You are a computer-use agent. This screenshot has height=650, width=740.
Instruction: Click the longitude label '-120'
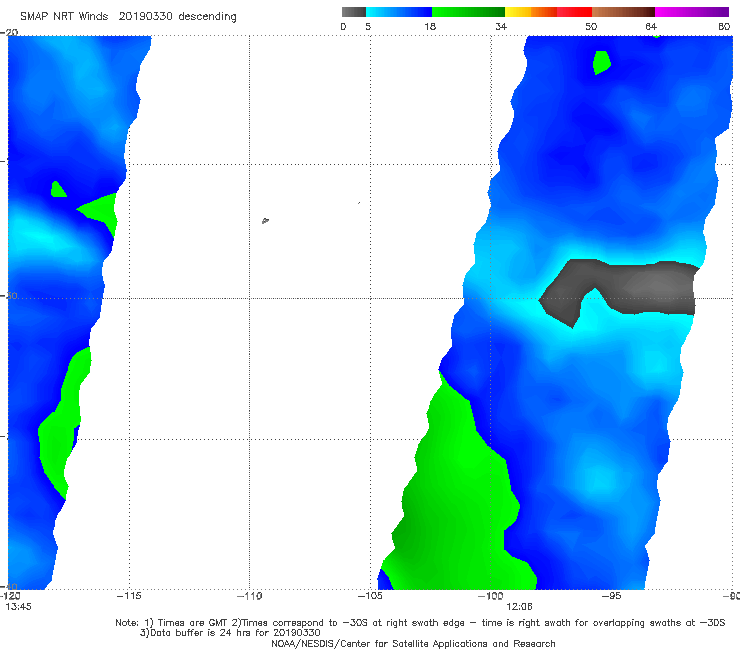(x=10, y=596)
